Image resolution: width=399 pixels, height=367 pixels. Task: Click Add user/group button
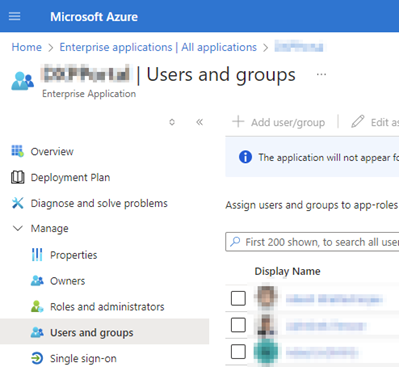(279, 122)
